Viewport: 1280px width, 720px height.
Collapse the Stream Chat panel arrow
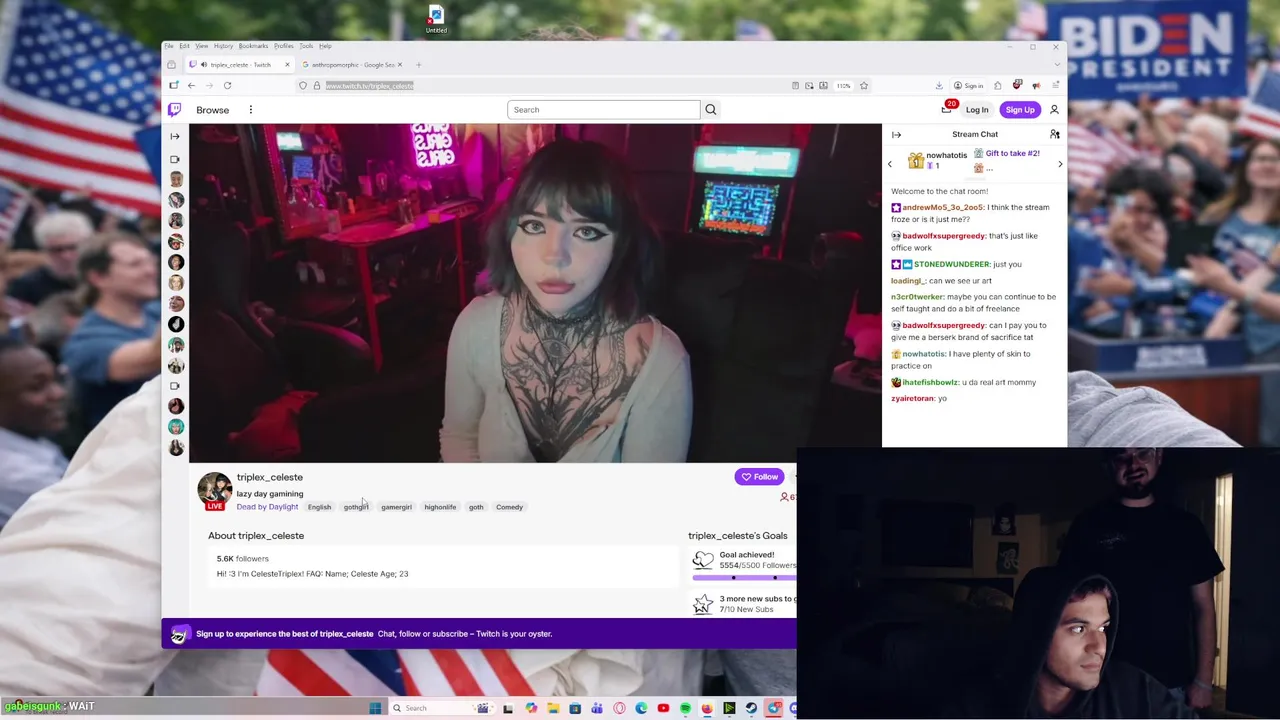pos(896,134)
